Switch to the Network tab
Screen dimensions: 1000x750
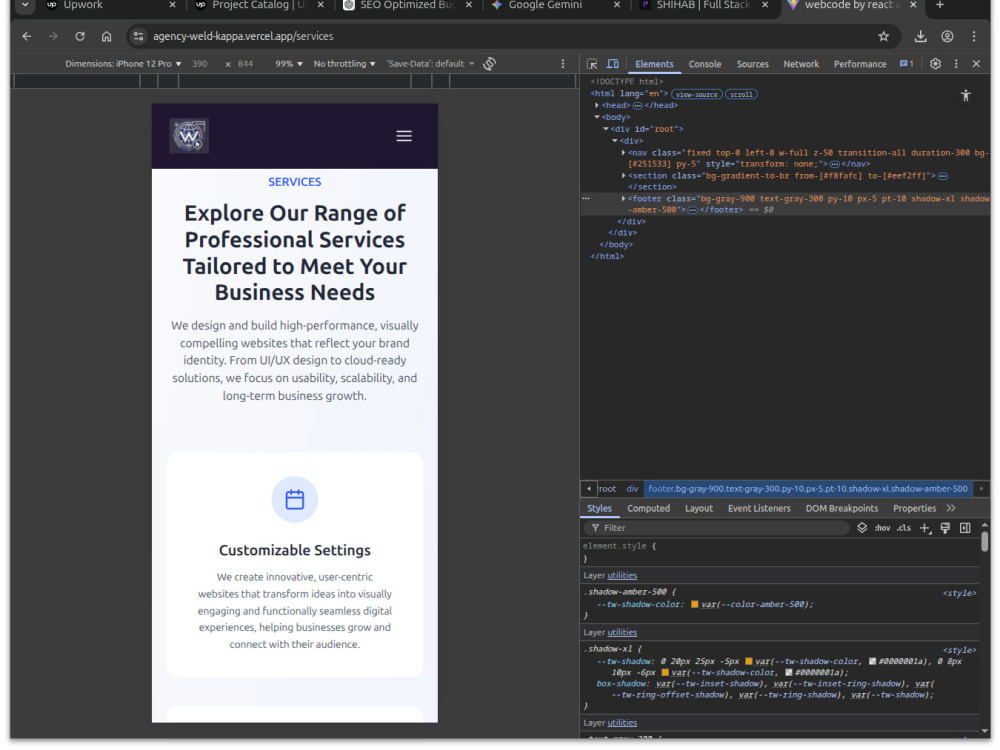click(801, 64)
